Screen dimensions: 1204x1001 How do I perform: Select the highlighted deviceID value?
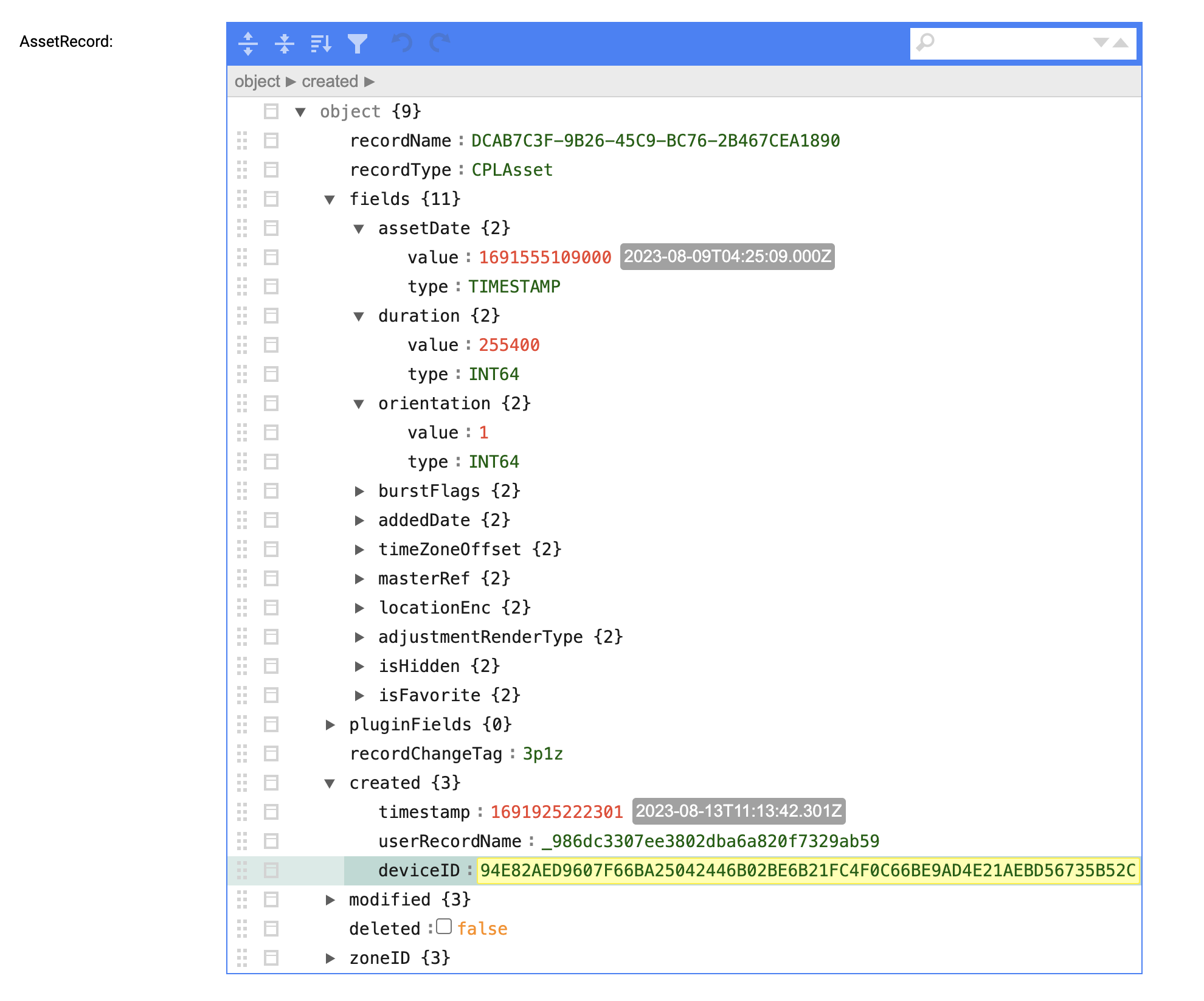click(808, 871)
